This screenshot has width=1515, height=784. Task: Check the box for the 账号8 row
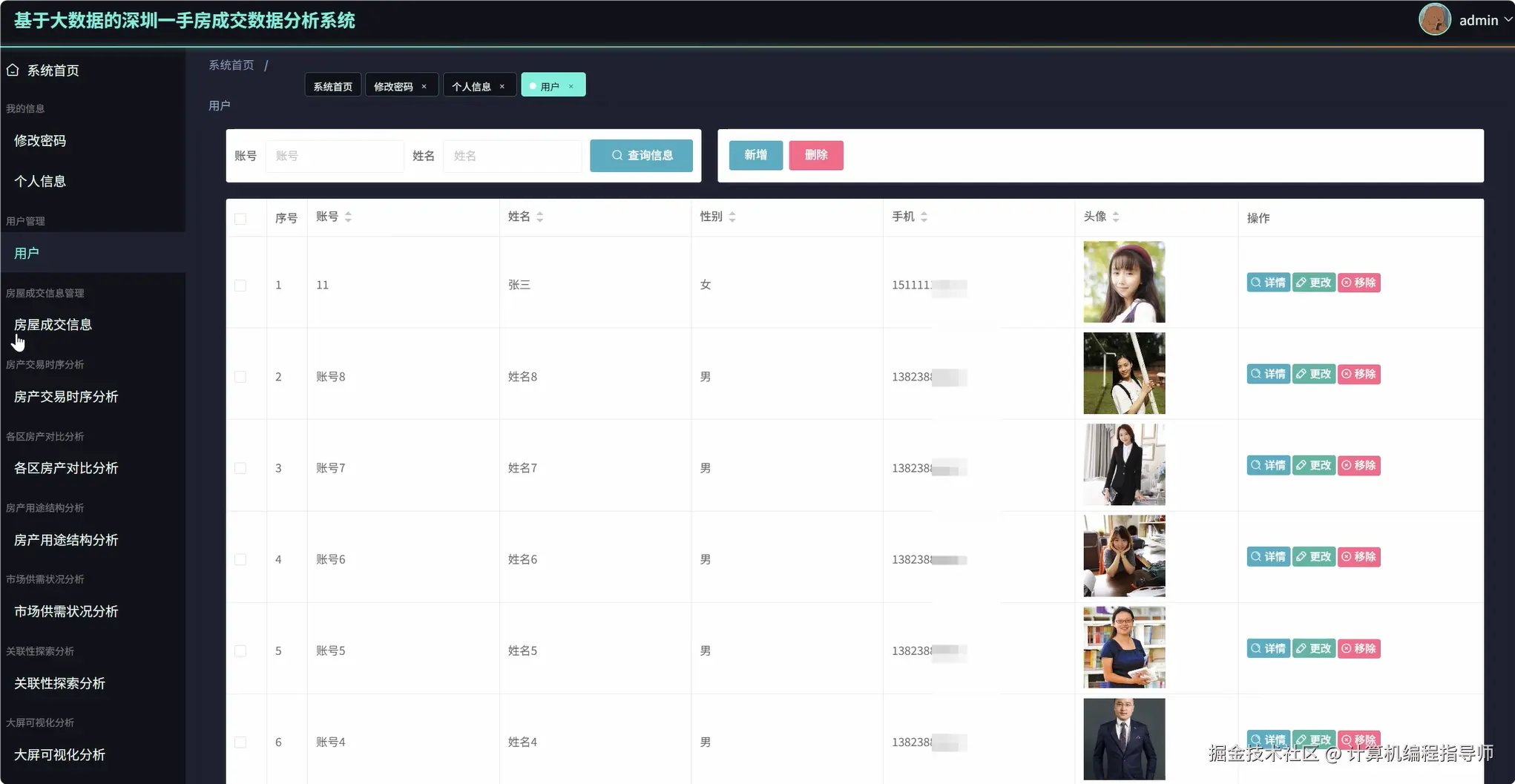[x=240, y=377]
